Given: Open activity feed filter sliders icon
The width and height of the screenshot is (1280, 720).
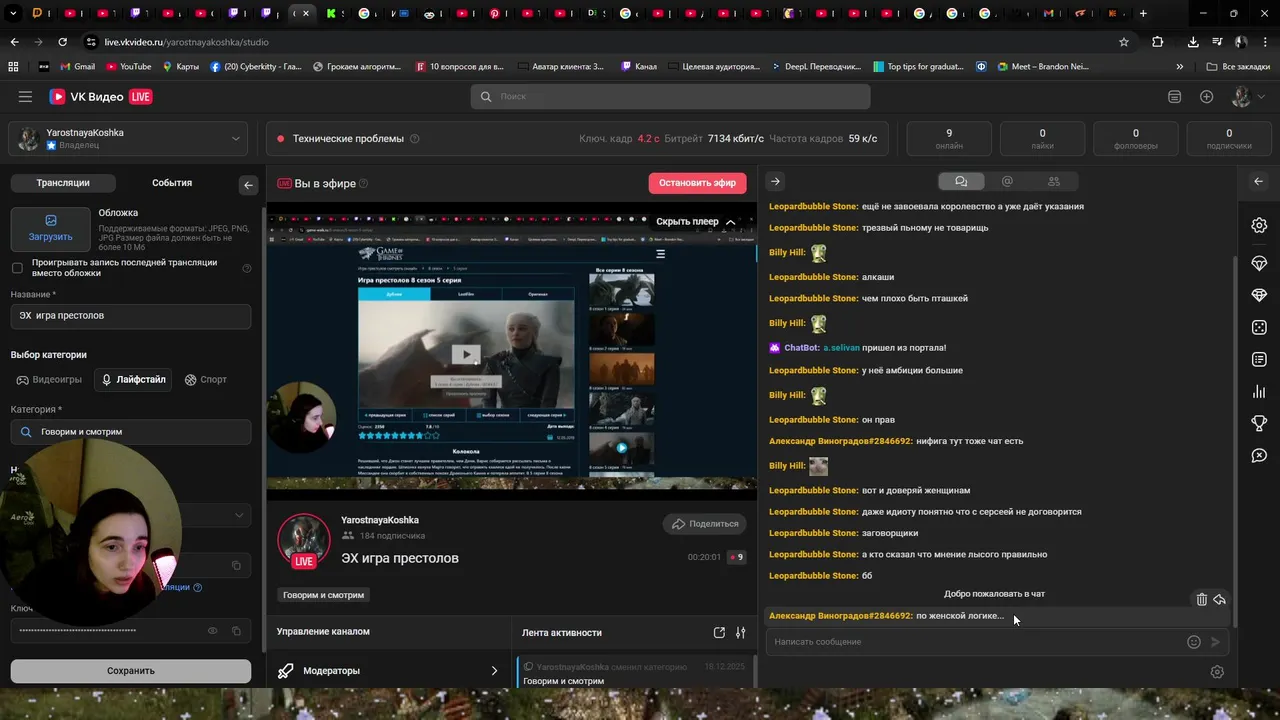Looking at the screenshot, I should pos(741,633).
